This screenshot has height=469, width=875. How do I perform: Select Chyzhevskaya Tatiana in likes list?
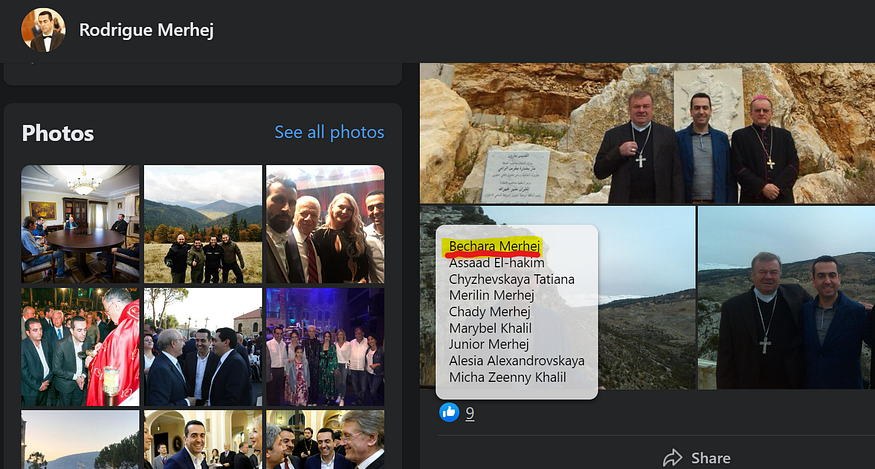click(512, 279)
